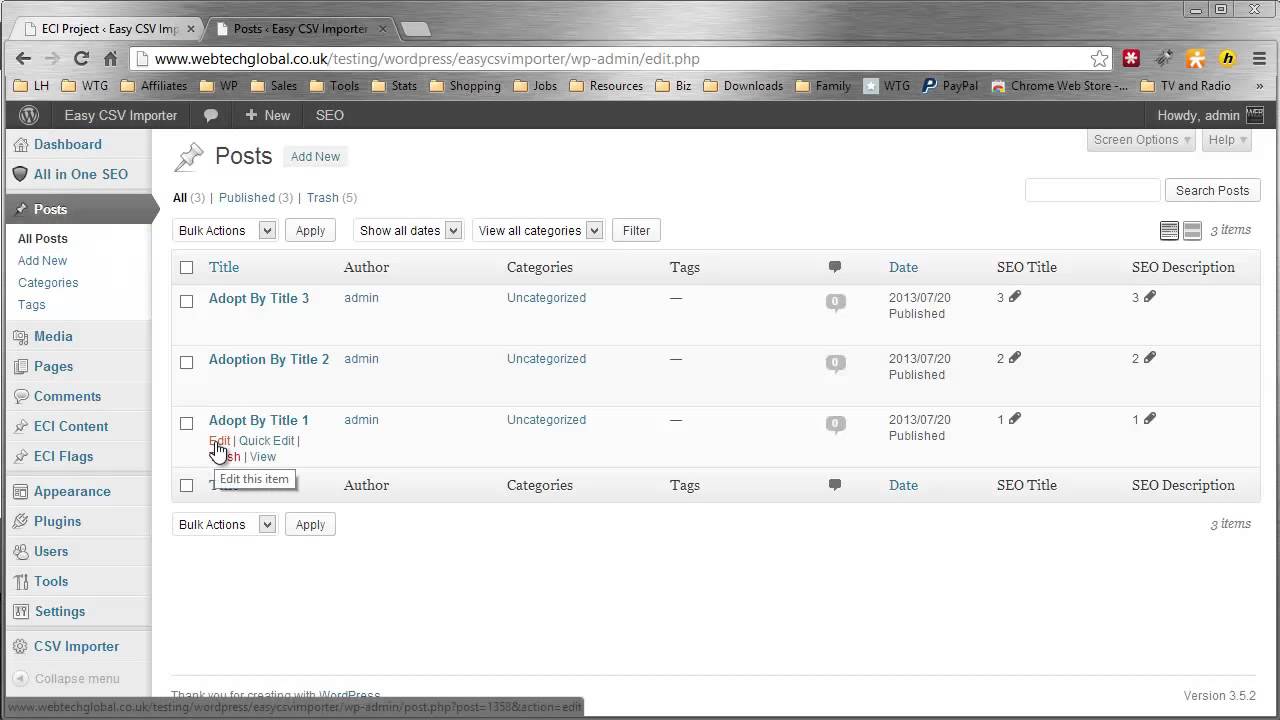The height and width of the screenshot is (720, 1280).
Task: Click Uncategorized for Adopt By Title 3
Action: pos(546,298)
